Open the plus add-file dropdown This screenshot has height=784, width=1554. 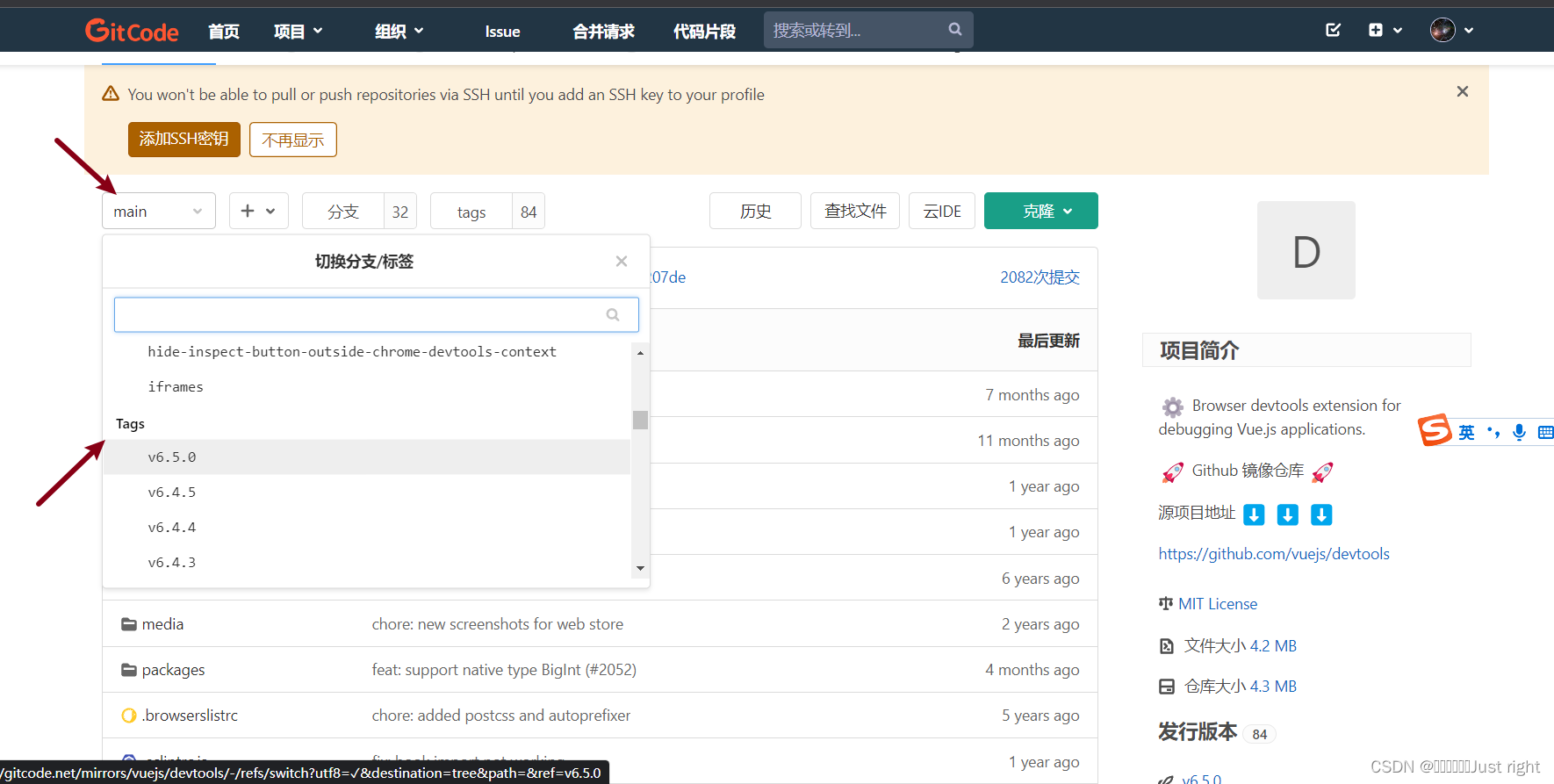(x=259, y=211)
